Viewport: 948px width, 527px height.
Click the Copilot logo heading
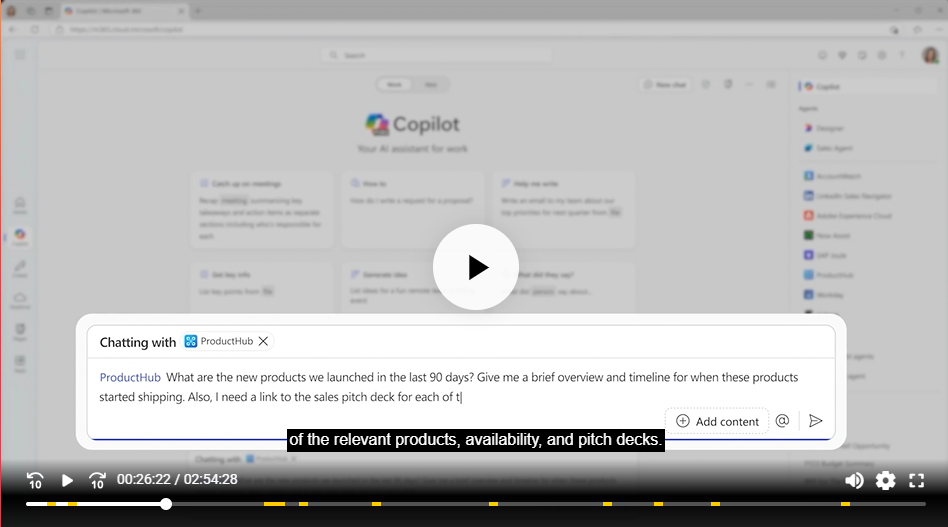[x=412, y=124]
